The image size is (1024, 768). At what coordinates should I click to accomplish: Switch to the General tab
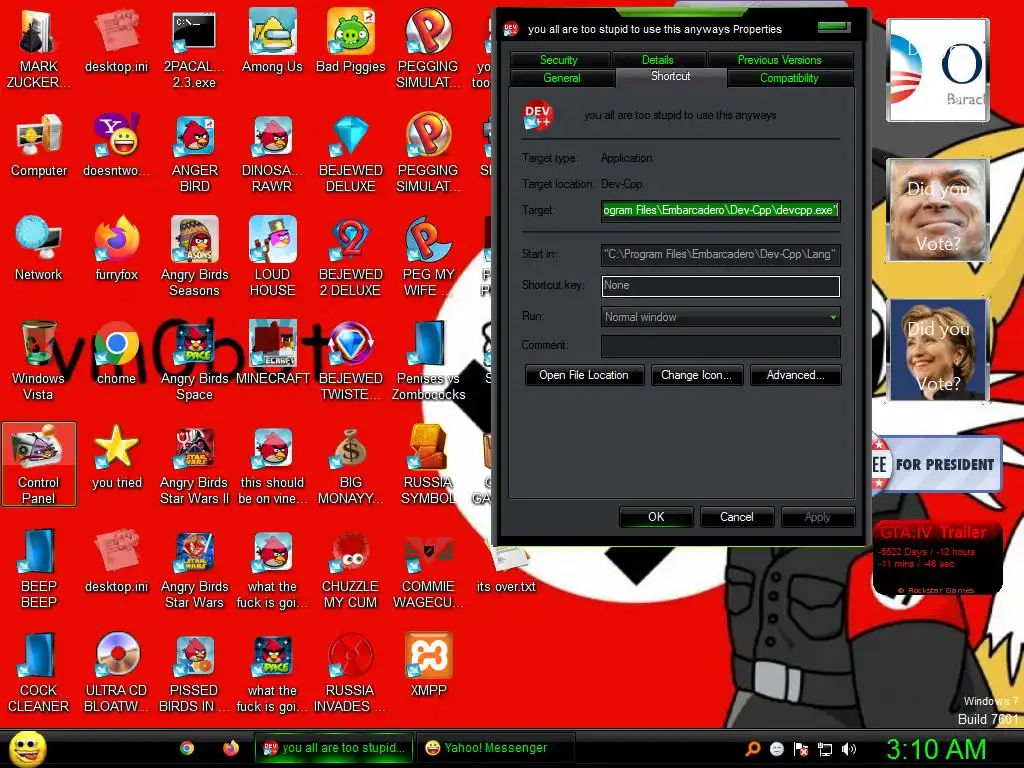[x=562, y=78]
